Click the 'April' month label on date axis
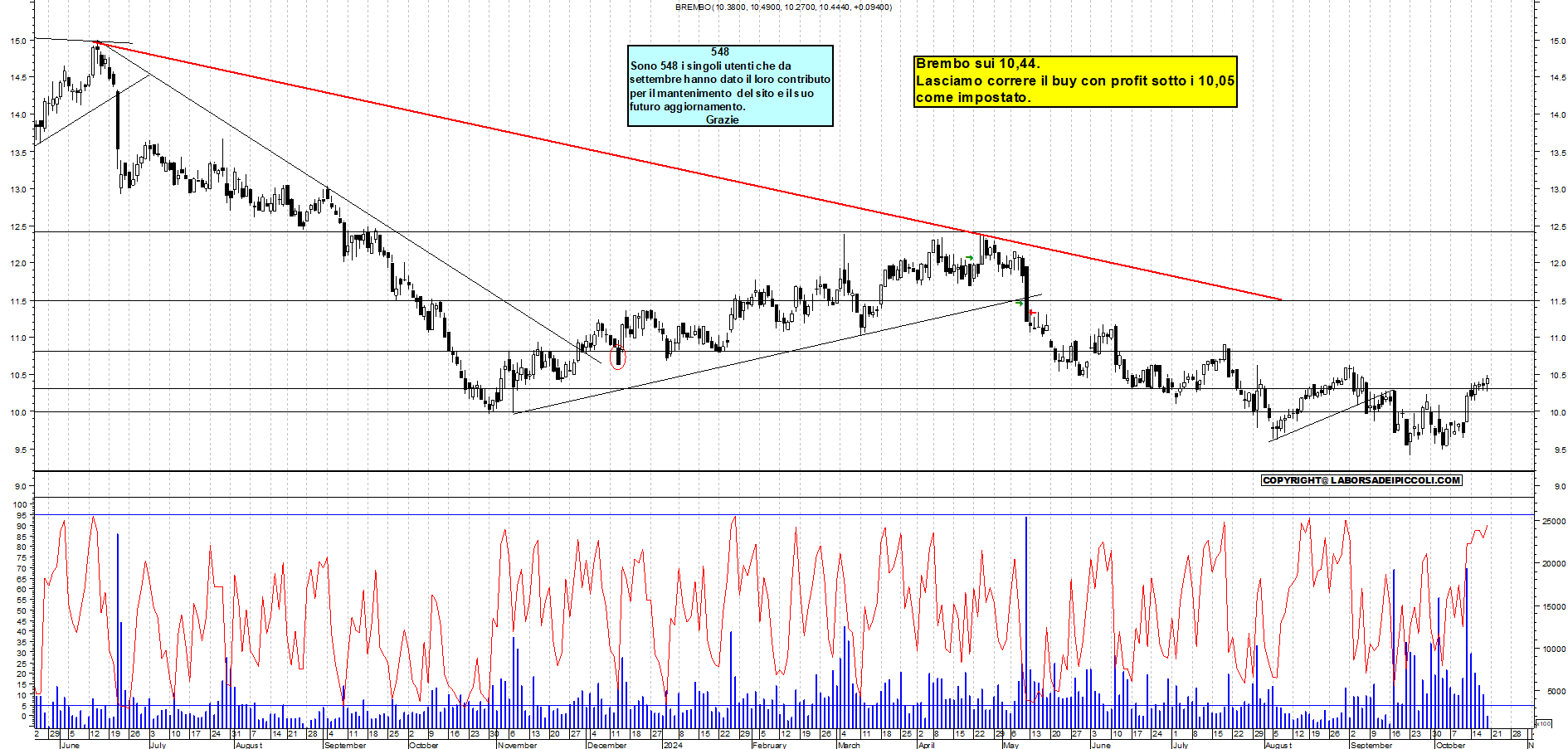This screenshot has width=1568, height=749. (926, 745)
